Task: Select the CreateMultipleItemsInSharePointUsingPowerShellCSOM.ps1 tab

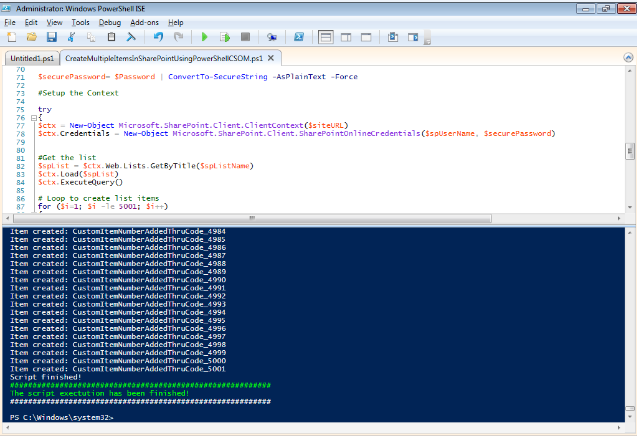Action: tap(164, 59)
